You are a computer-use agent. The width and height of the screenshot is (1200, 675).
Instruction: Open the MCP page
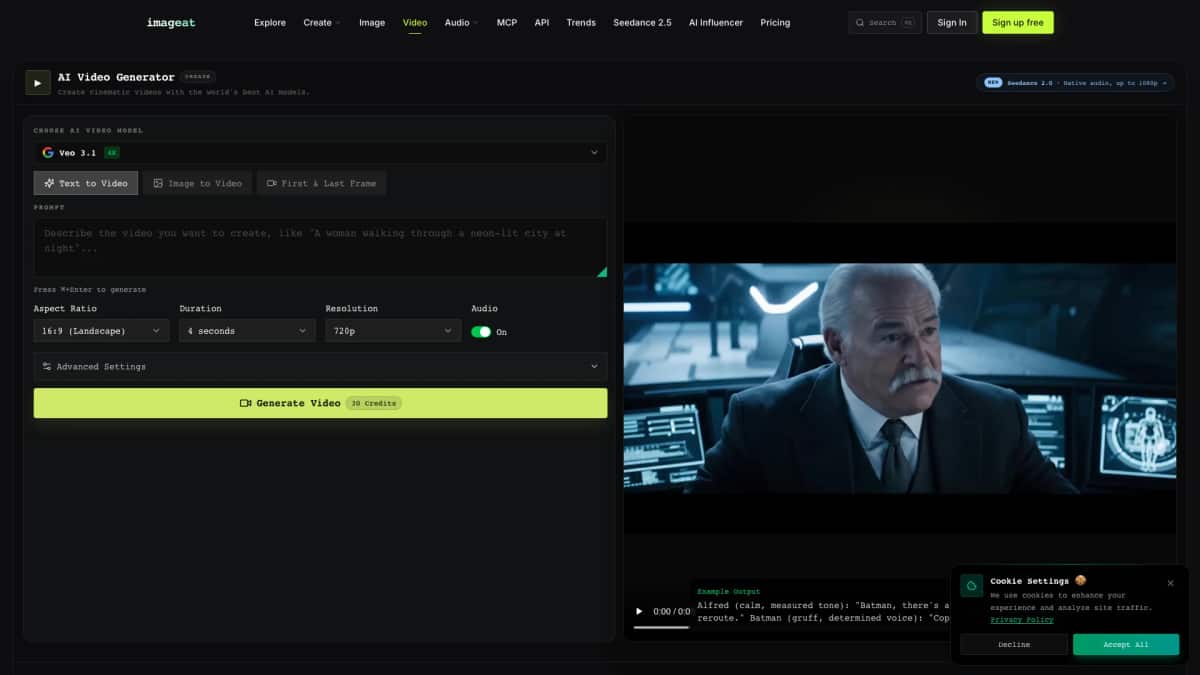[507, 22]
